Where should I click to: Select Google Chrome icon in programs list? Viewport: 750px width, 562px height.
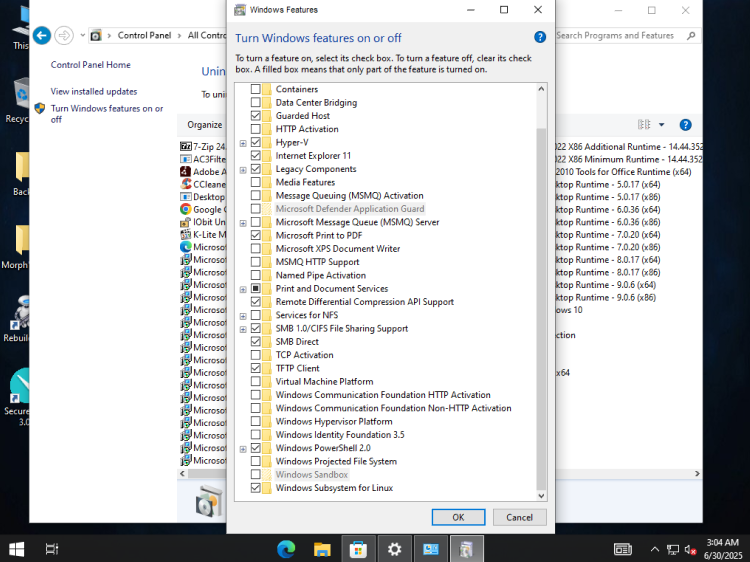pyautogui.click(x=186, y=209)
